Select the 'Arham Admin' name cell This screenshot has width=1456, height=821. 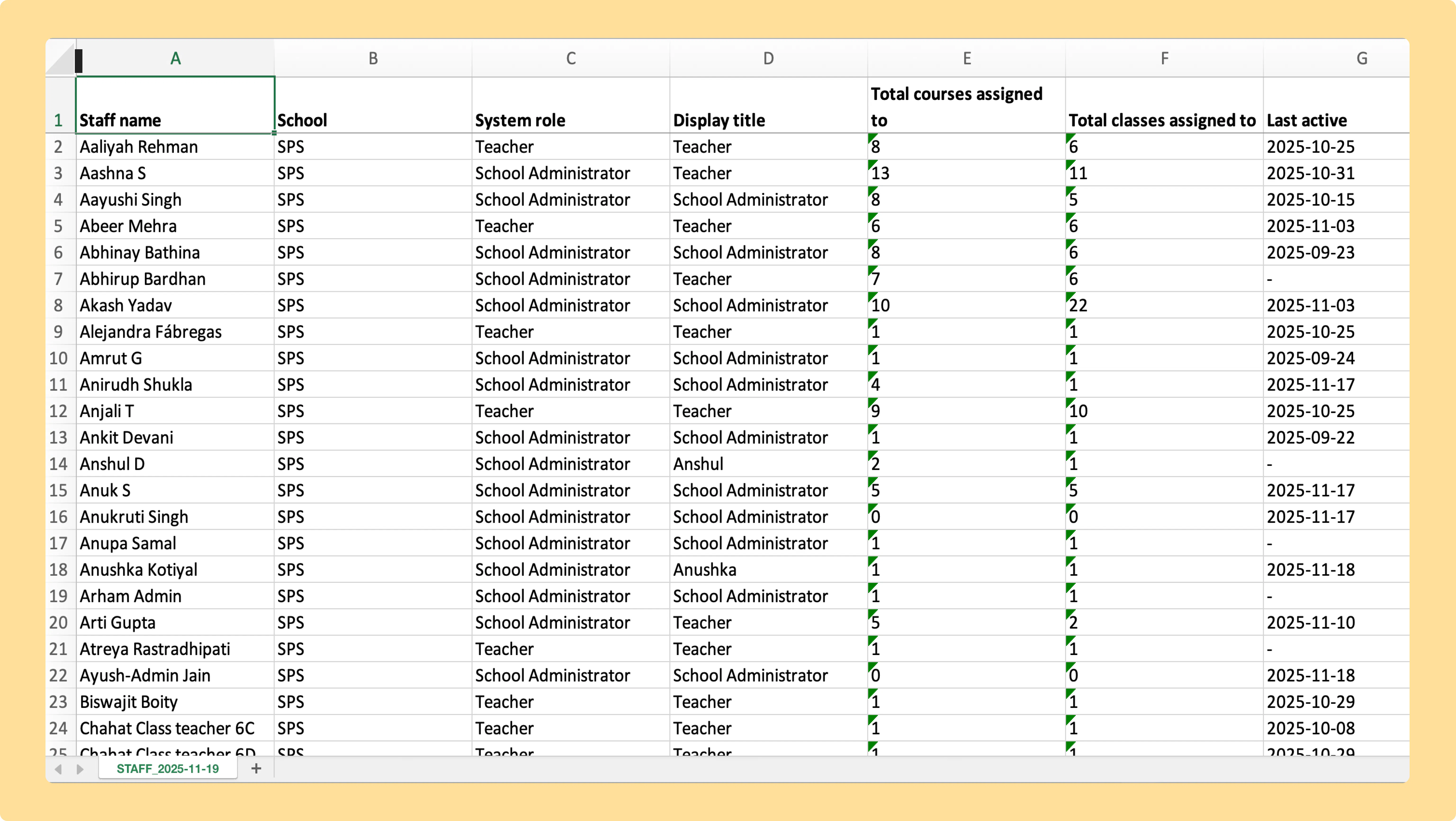[x=175, y=596]
